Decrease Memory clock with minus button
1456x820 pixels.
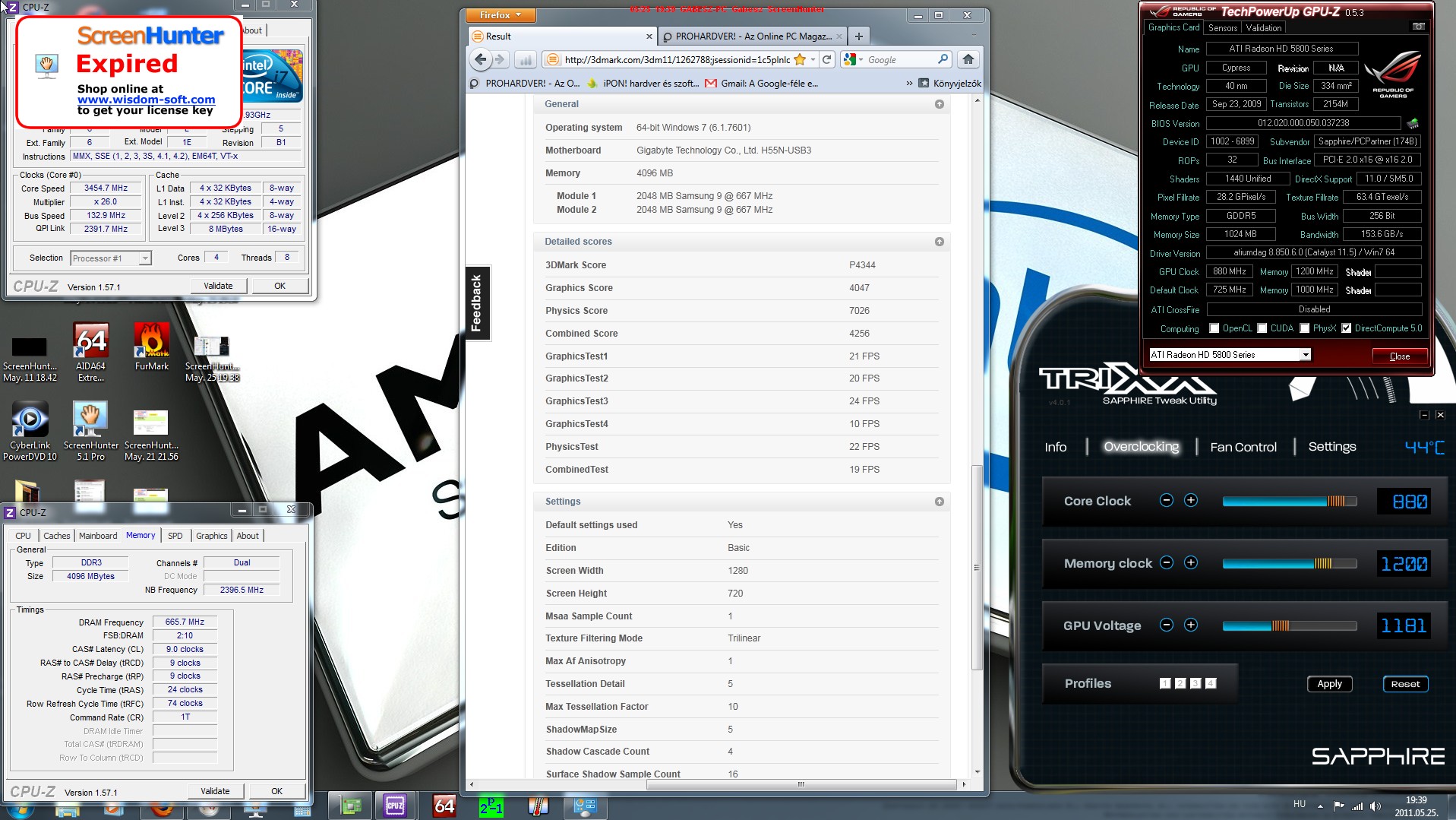1167,562
